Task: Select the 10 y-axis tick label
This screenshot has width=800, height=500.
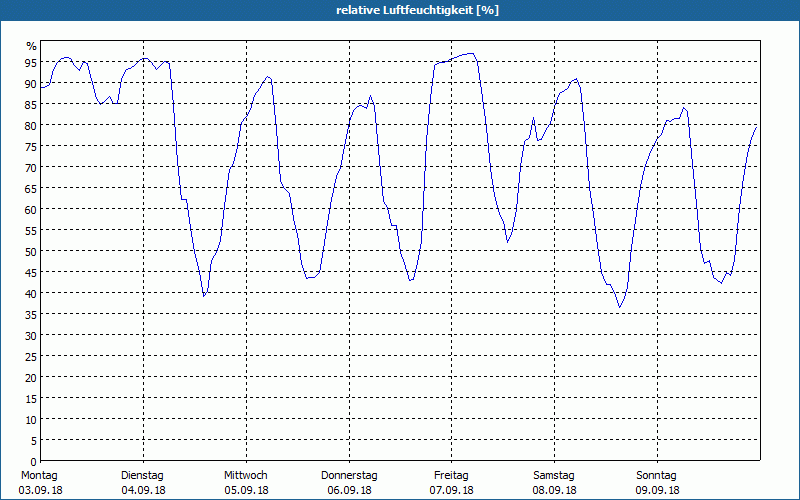Action: pyautogui.click(x=31, y=419)
